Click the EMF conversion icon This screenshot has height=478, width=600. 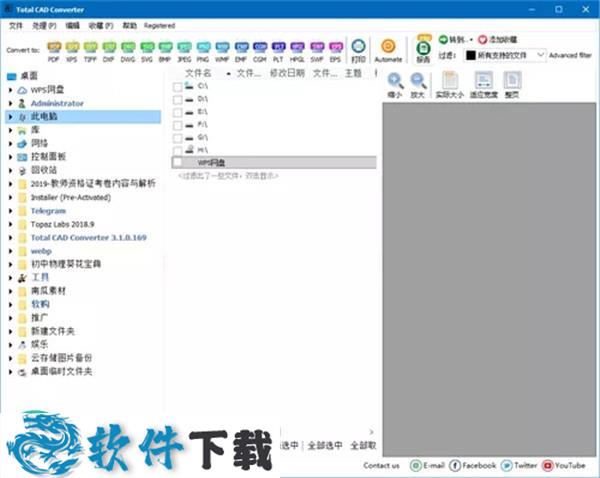tap(241, 51)
